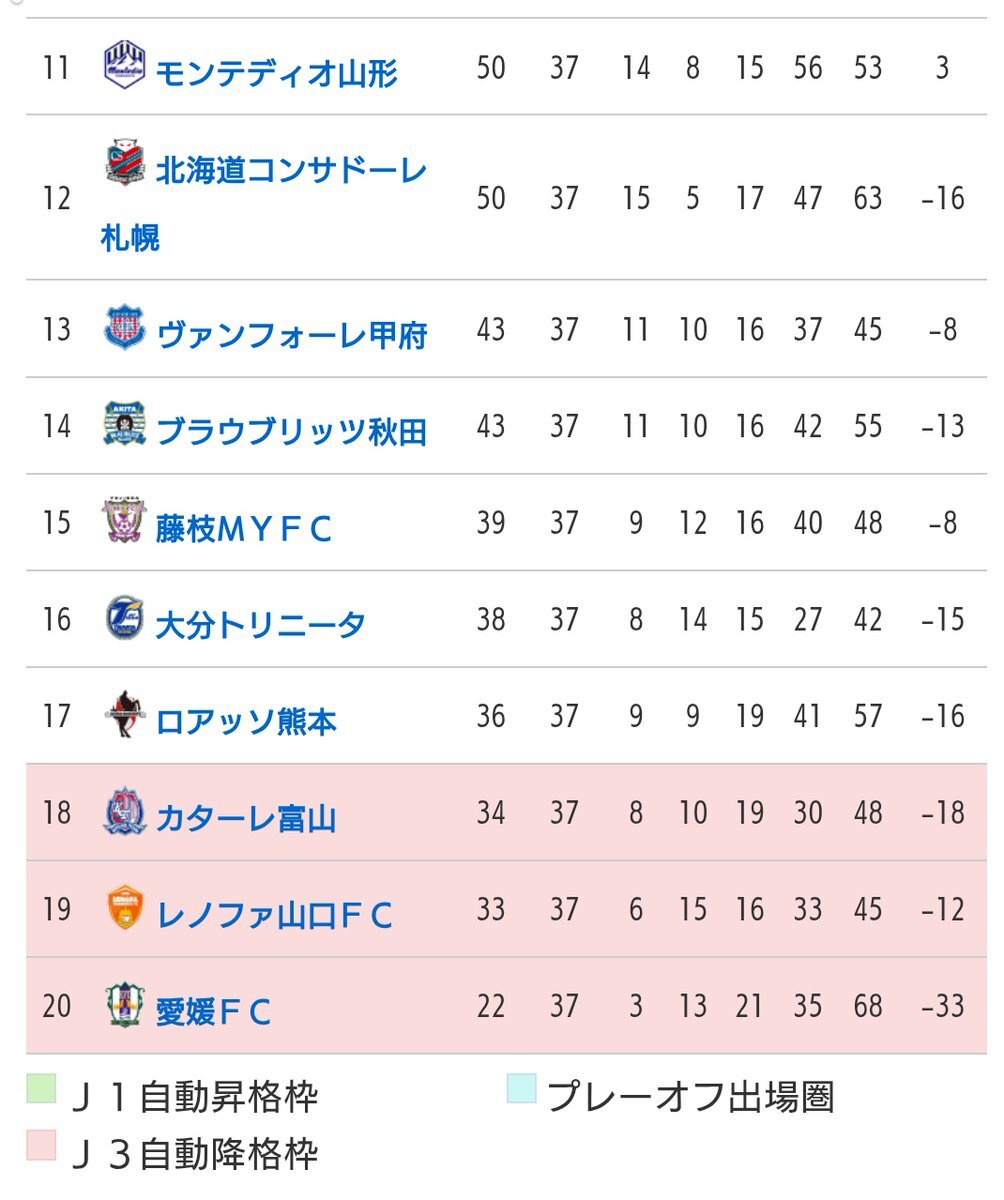
Task: Click the Montedio Yamagata club crest
Action: [x=125, y=65]
